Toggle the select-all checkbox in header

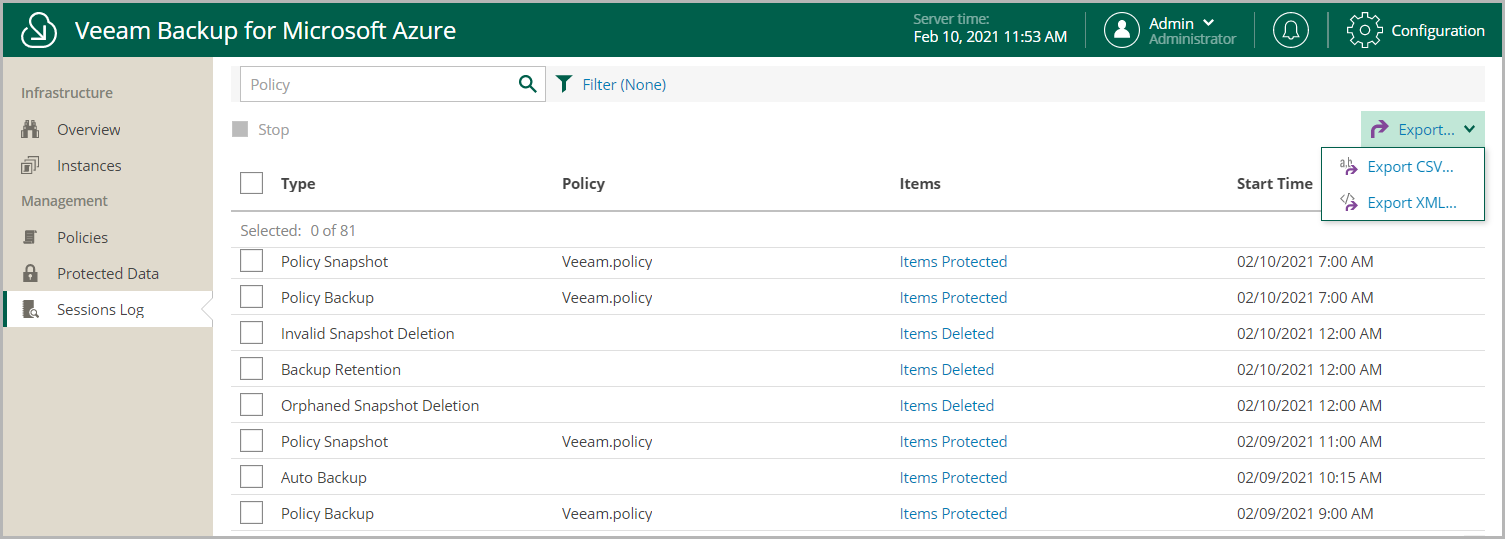pyautogui.click(x=252, y=183)
